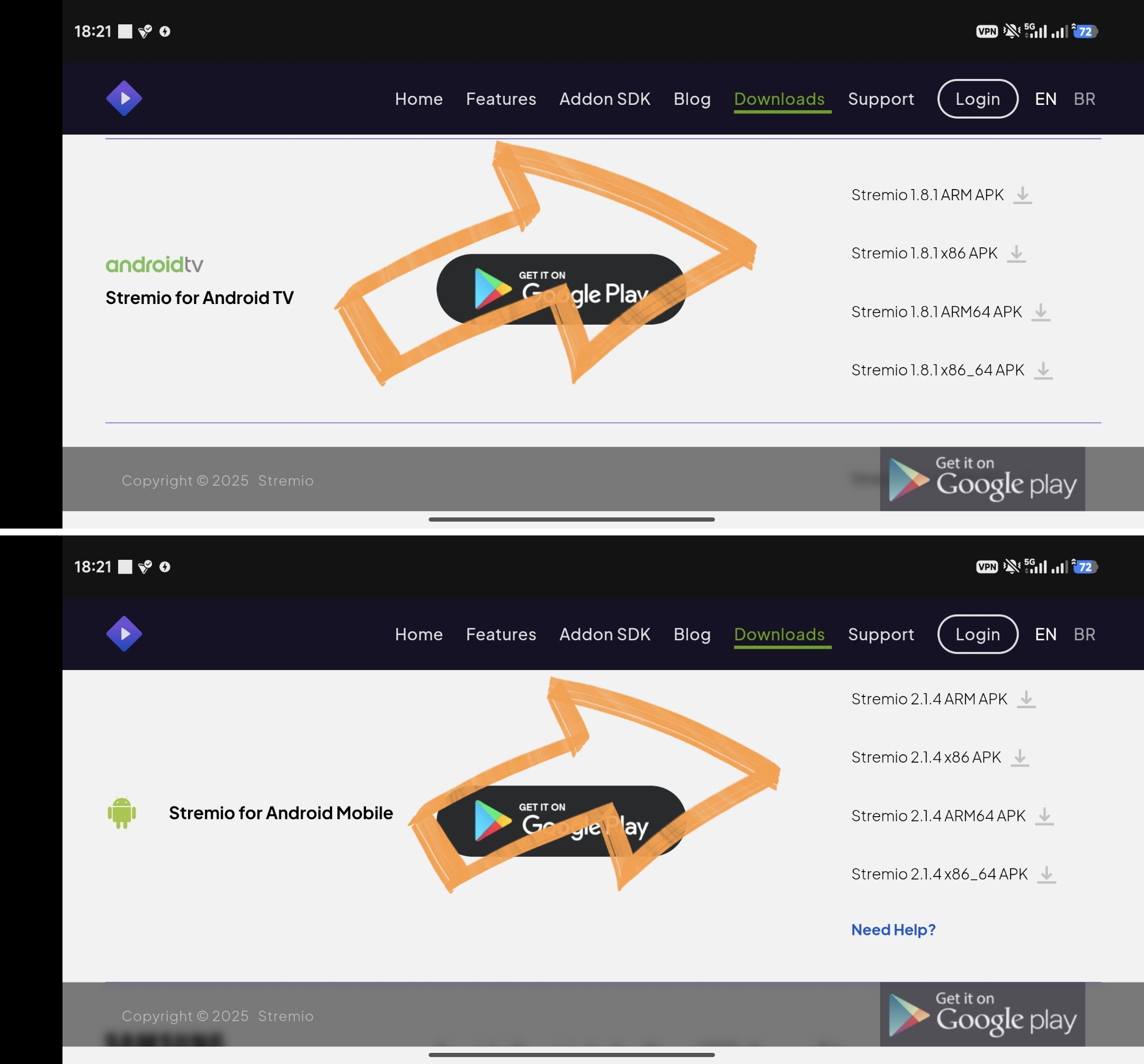Download Stremio 1.8.1 ARM APK
The height and width of the screenshot is (1064, 1144).
942,195
